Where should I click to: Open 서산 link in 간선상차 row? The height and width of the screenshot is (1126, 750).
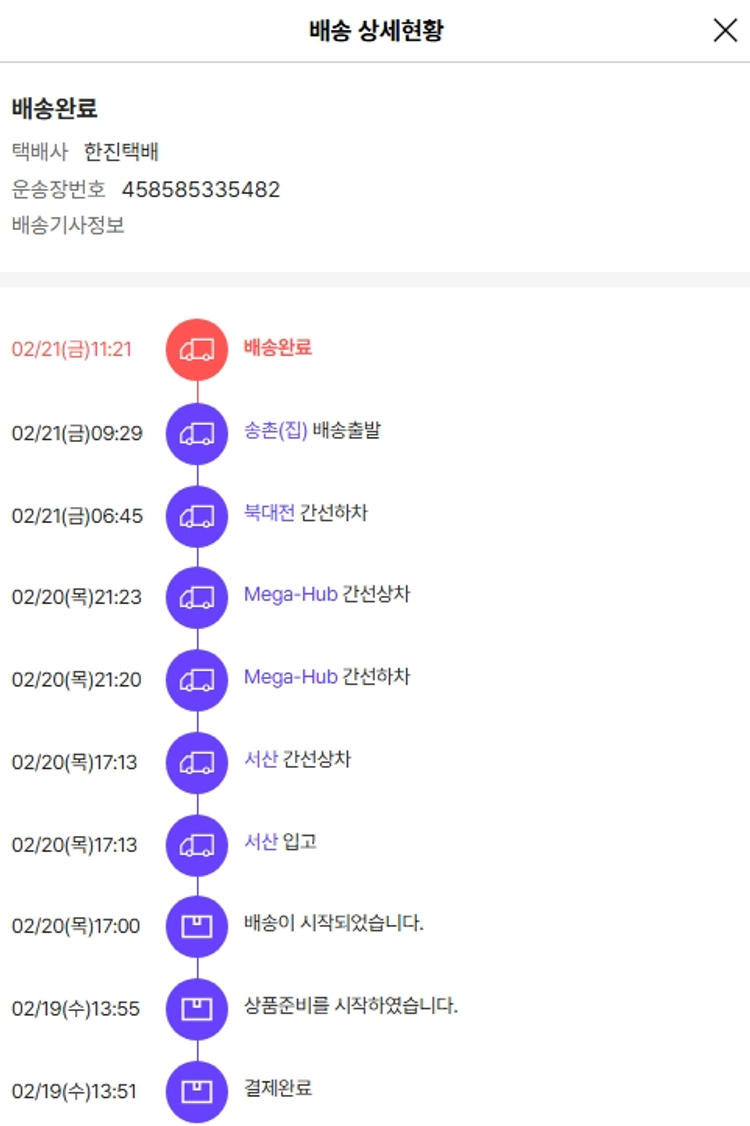pyautogui.click(x=261, y=759)
